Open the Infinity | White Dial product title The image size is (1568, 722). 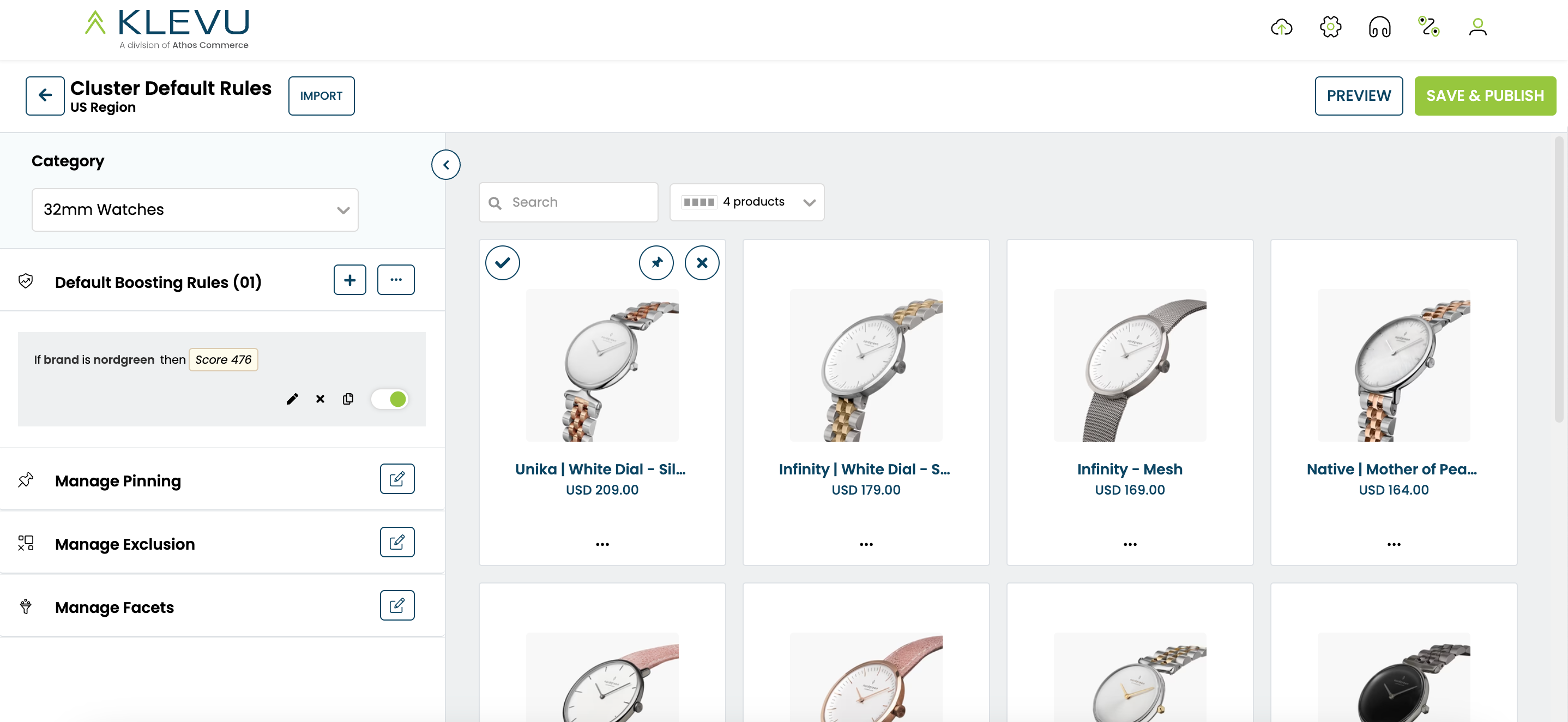click(864, 470)
